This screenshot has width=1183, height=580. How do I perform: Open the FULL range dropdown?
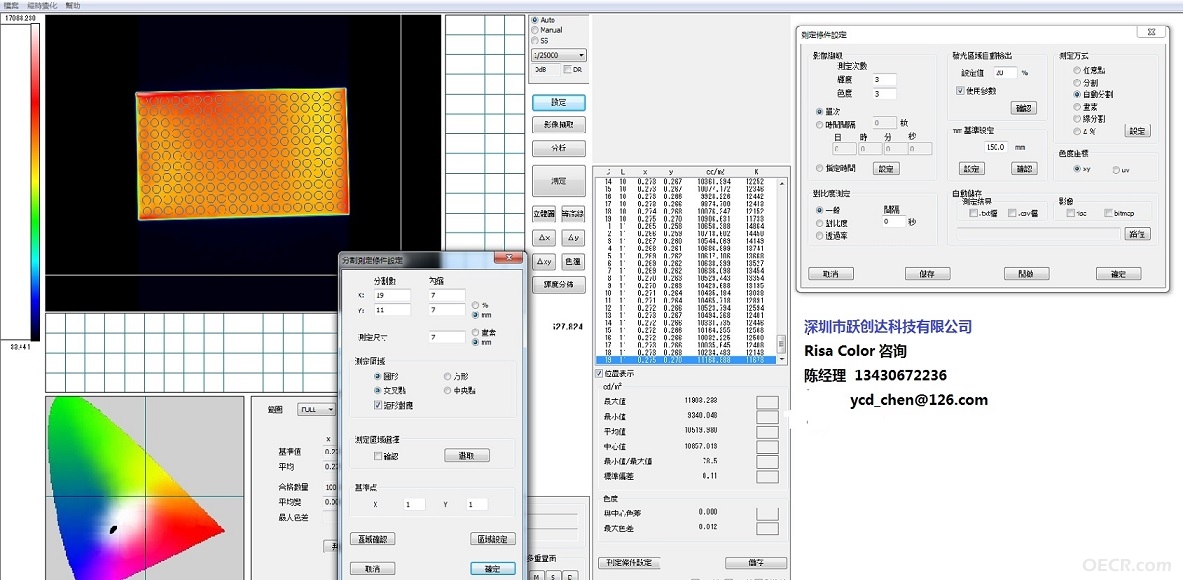tap(317, 409)
